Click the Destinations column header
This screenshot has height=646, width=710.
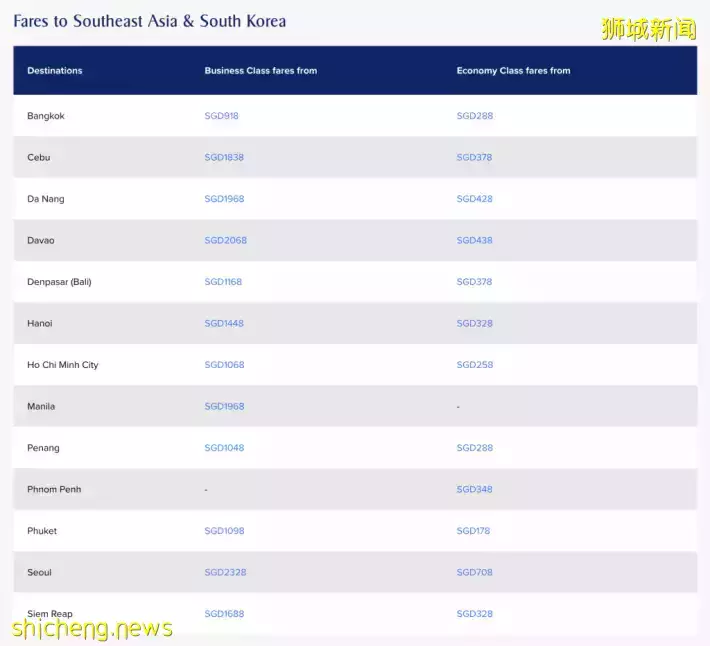55,71
